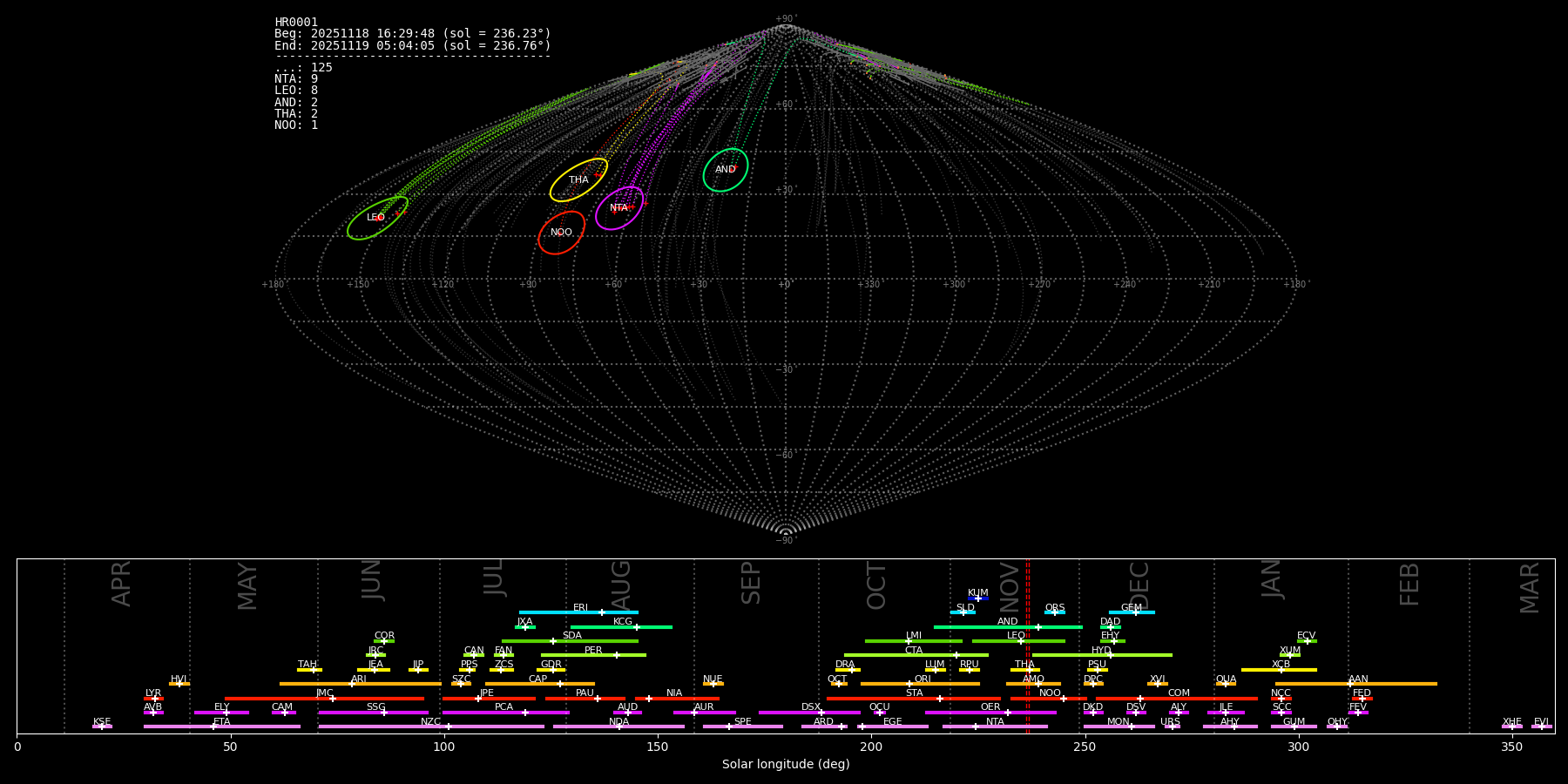Image resolution: width=1568 pixels, height=784 pixels.
Task: Click the magenta NTA radiant ellipse on sky map
Action: pos(619,208)
